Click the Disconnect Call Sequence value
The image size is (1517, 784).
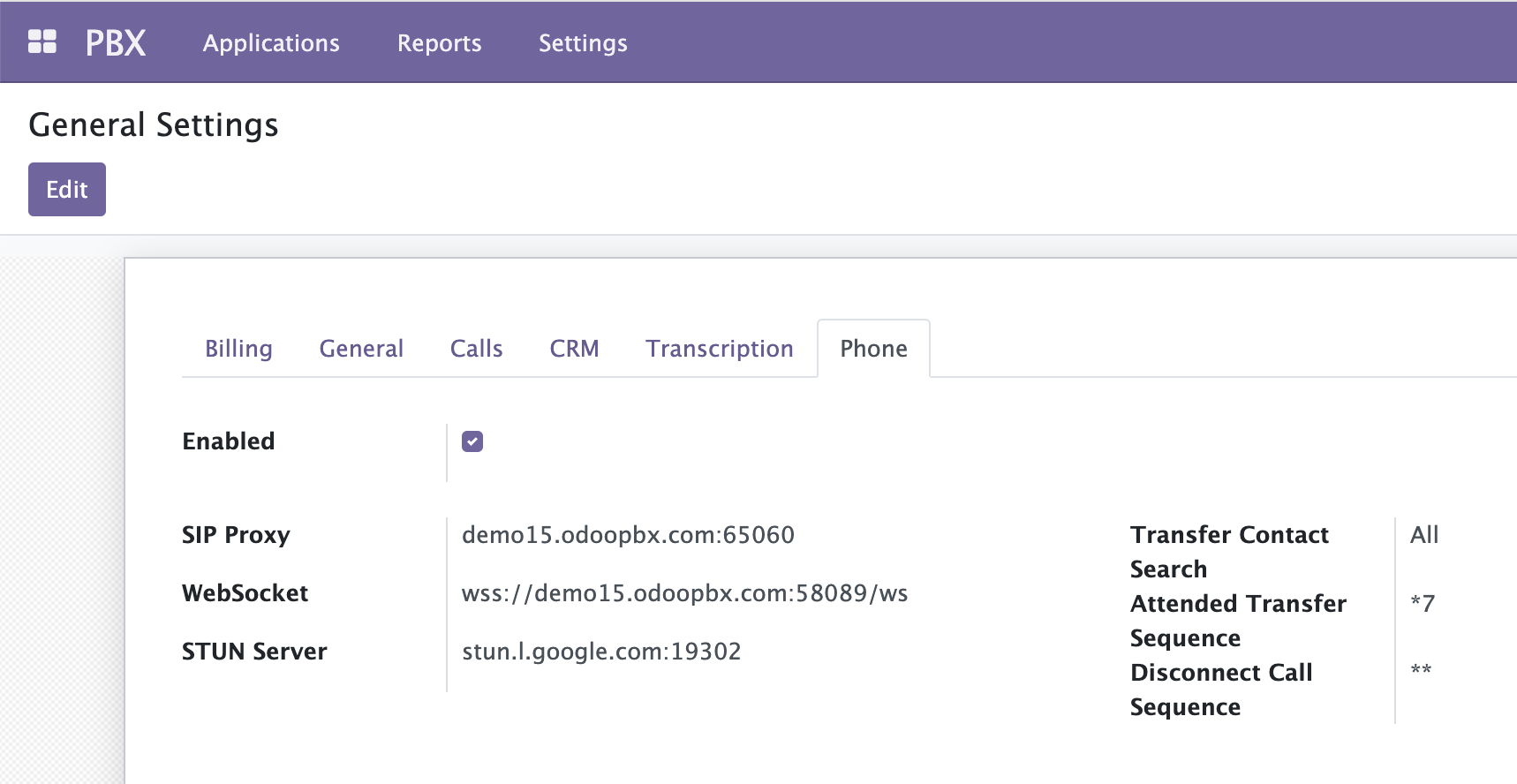1421,671
